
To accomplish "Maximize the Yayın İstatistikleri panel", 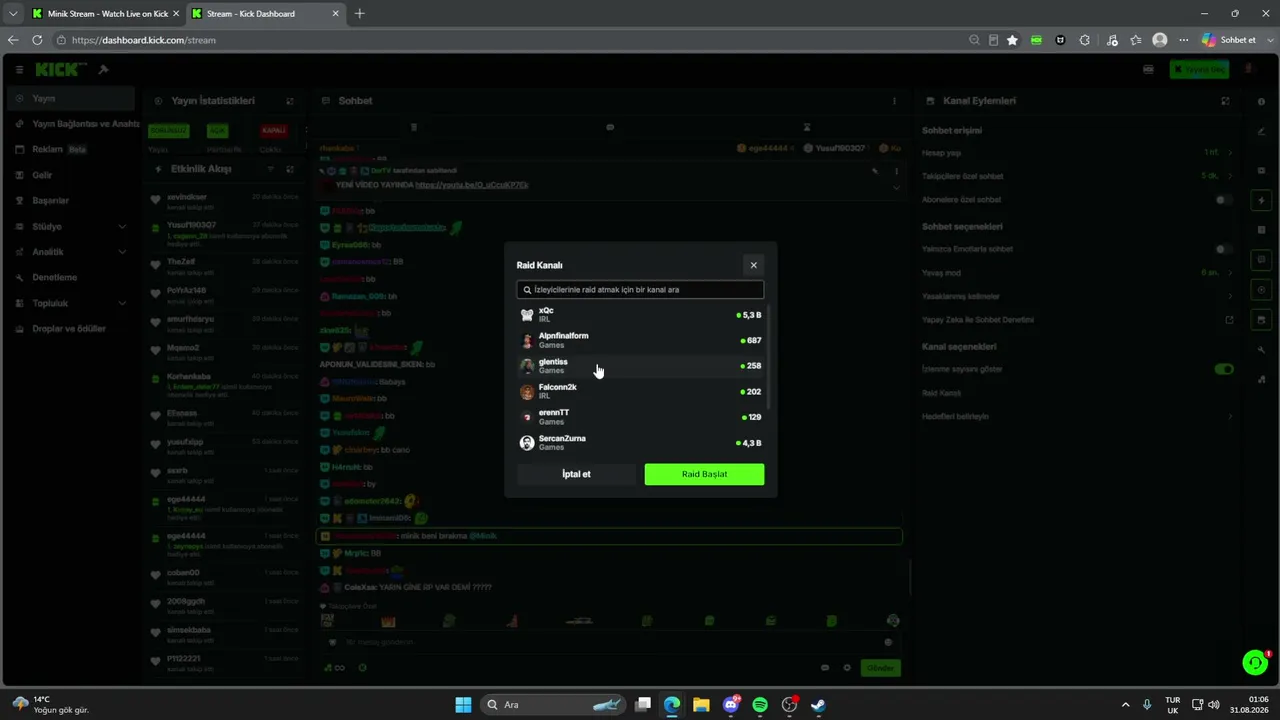I will 290,101.
